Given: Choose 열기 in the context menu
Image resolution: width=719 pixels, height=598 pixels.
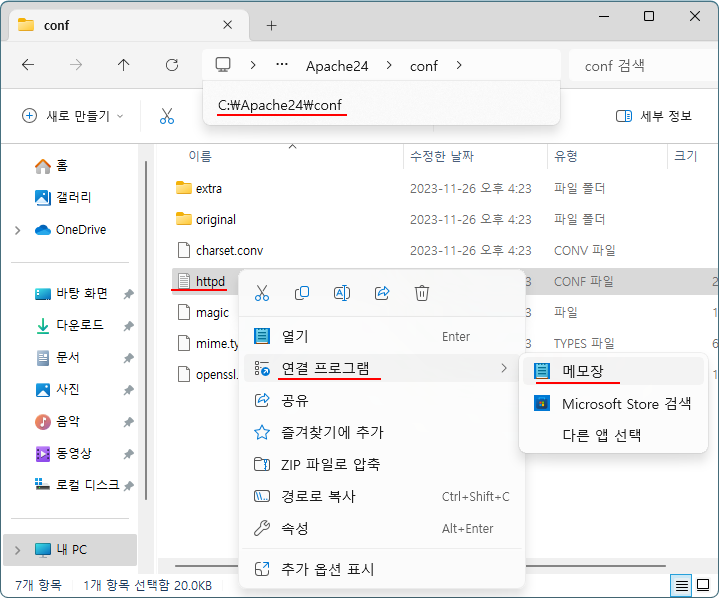Looking at the screenshot, I should [x=382, y=337].
